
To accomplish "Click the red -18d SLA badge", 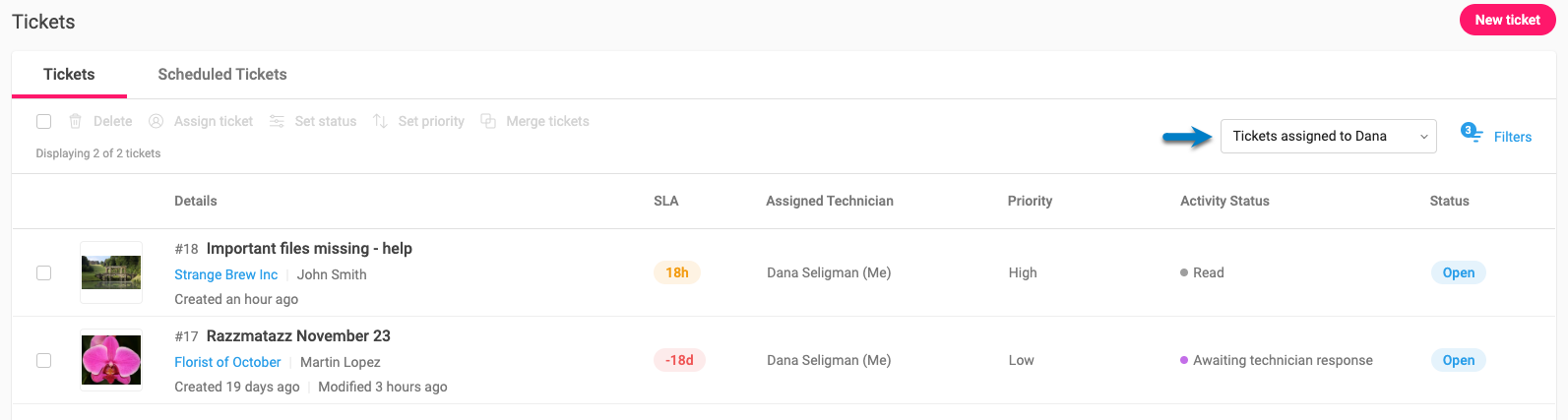I will pyautogui.click(x=679, y=360).
